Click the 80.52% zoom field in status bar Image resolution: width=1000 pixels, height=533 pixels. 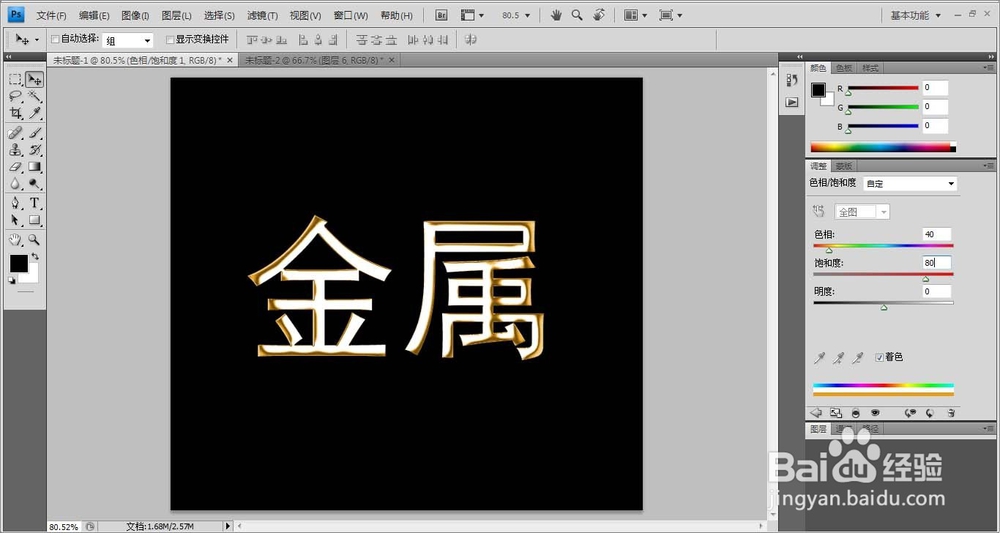(65, 527)
